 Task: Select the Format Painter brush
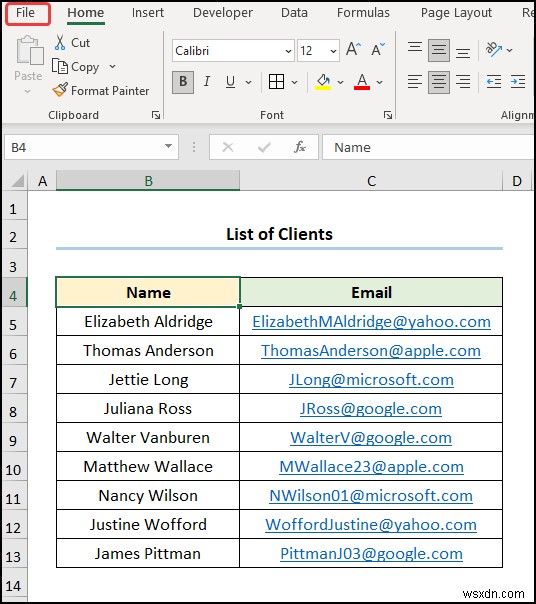click(60, 90)
